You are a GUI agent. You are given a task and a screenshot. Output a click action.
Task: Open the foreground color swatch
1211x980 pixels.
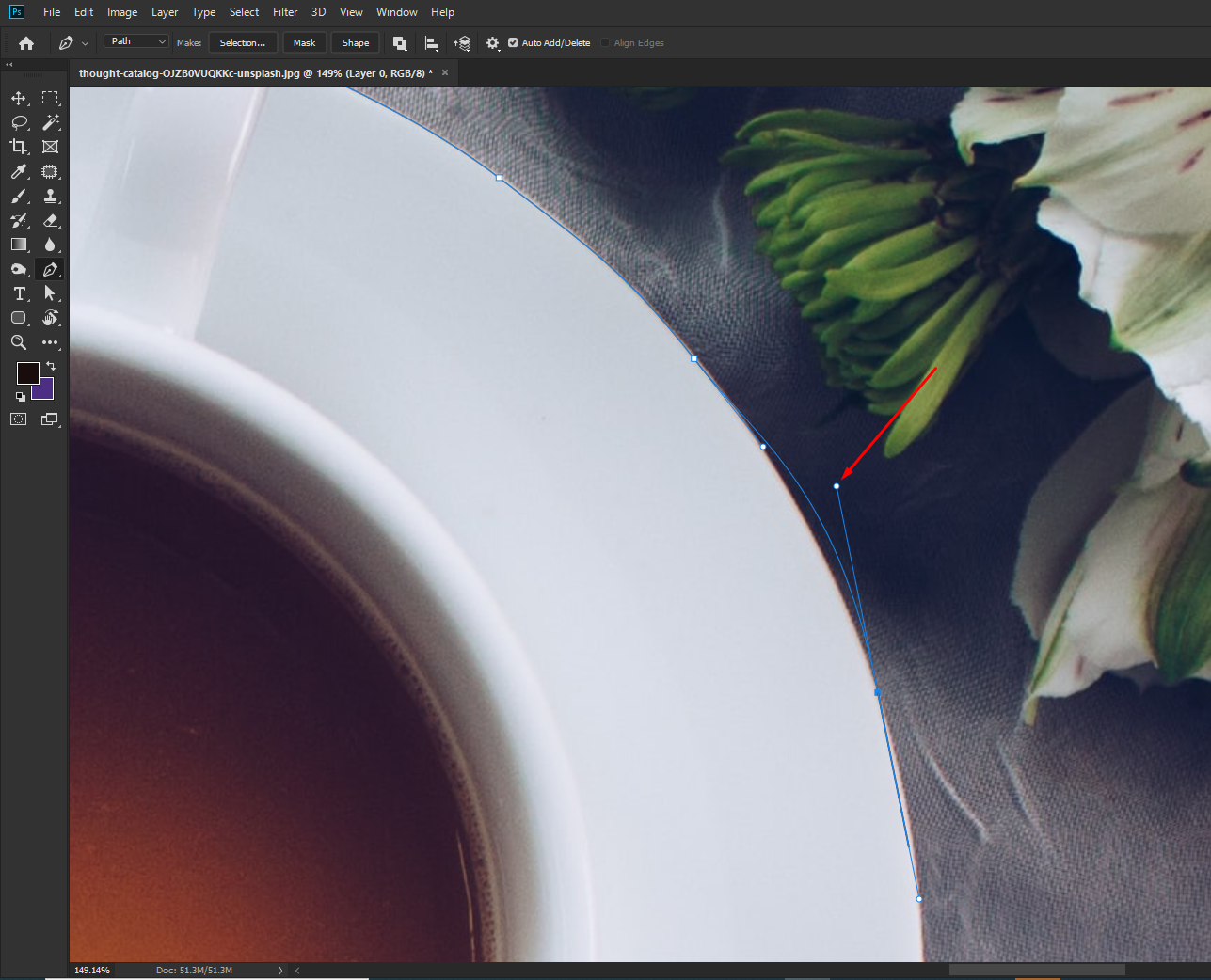tap(27, 372)
